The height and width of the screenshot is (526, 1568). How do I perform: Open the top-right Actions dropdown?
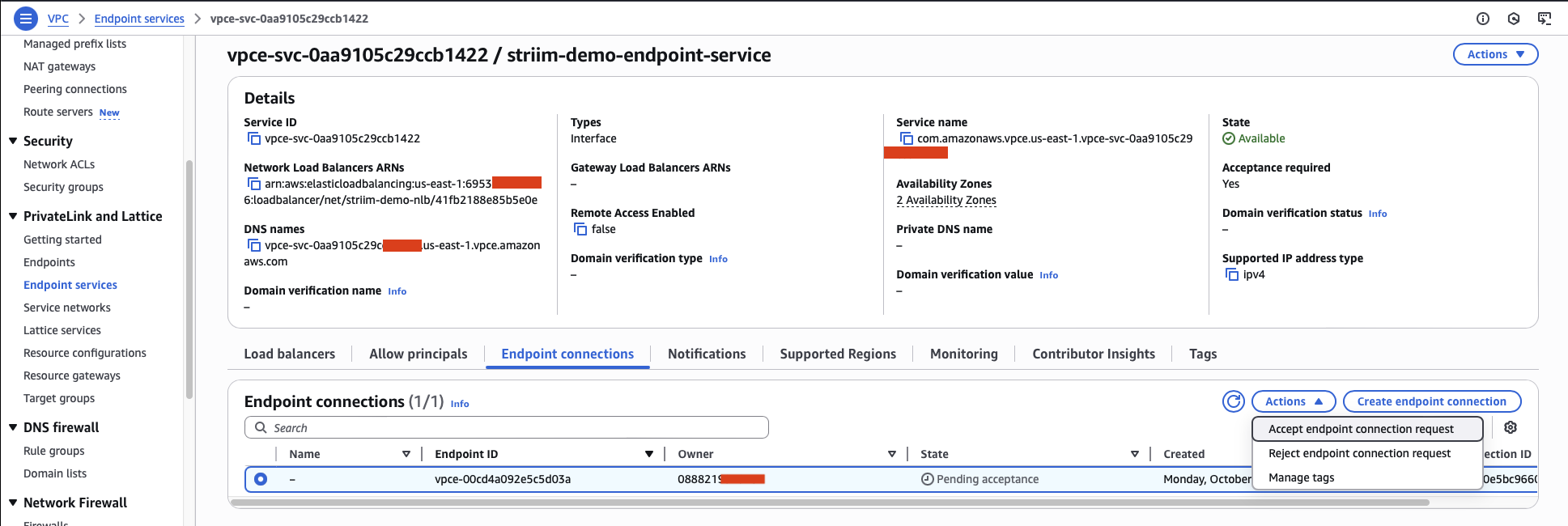1495,54
